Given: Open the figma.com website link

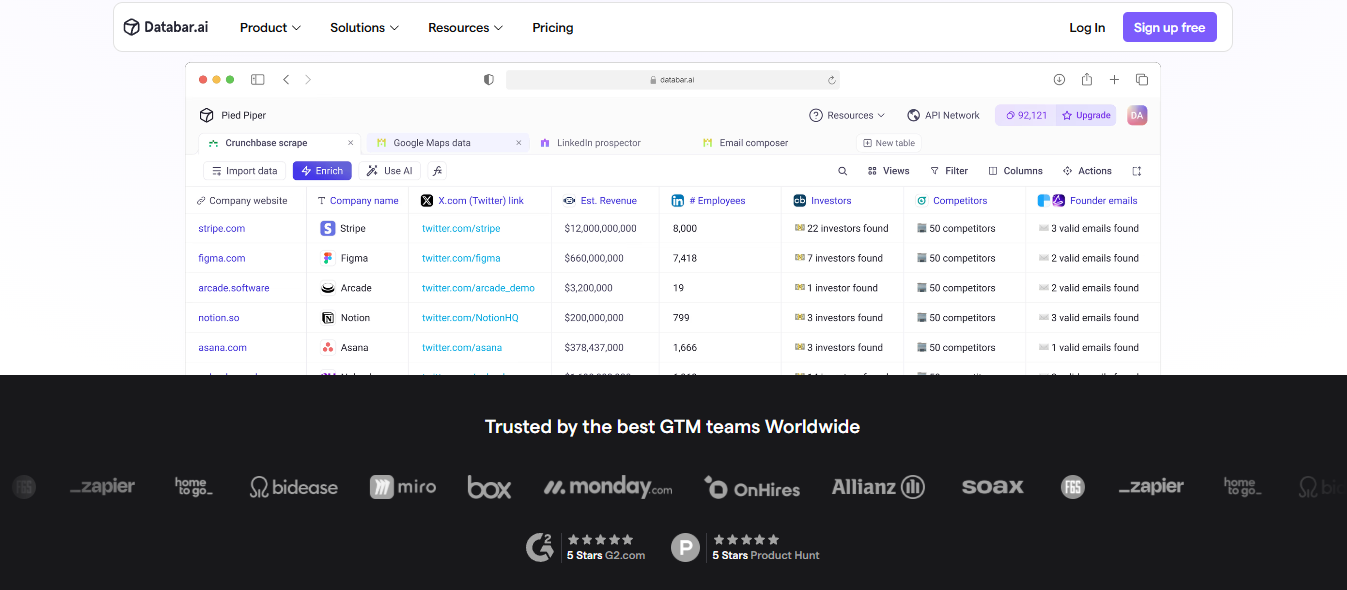Looking at the screenshot, I should (x=222, y=258).
